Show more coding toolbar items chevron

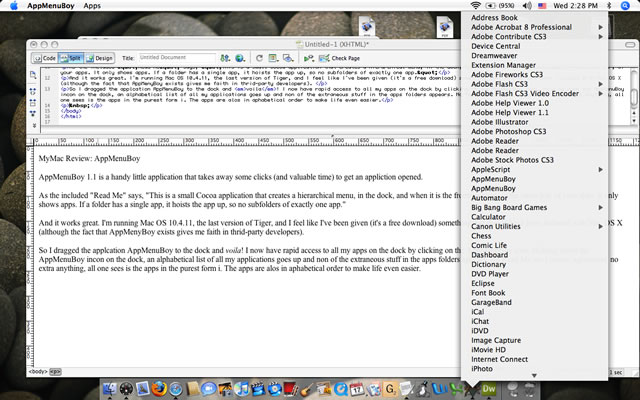tap(33, 125)
